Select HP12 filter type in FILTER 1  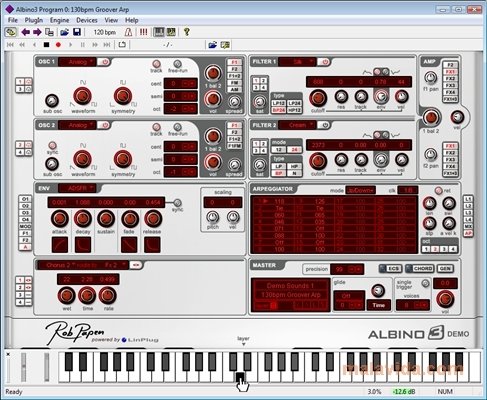[294, 110]
